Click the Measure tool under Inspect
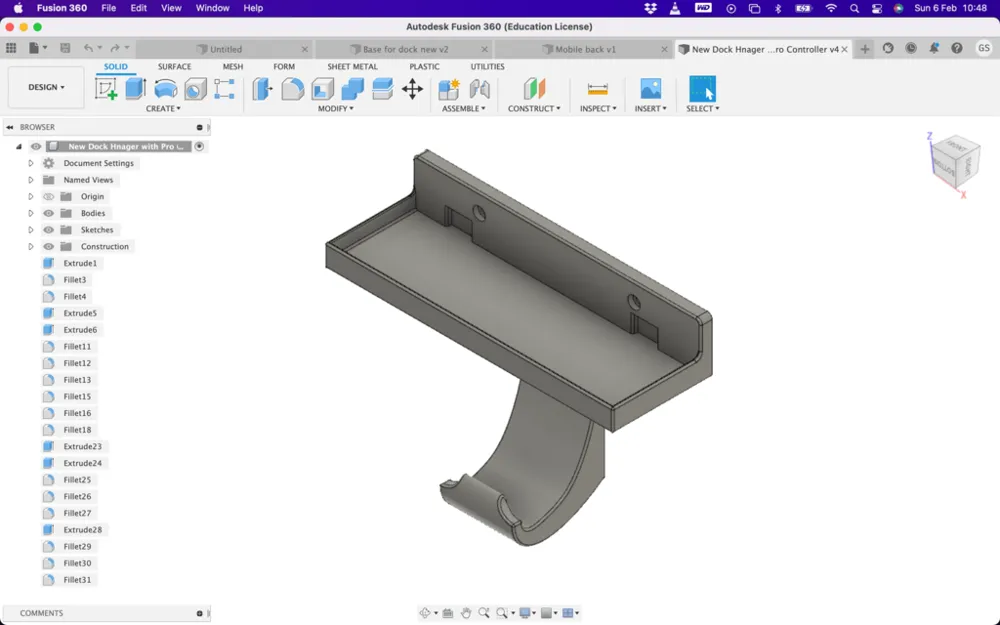Screen dimensions: 1000x625 click(x=598, y=89)
